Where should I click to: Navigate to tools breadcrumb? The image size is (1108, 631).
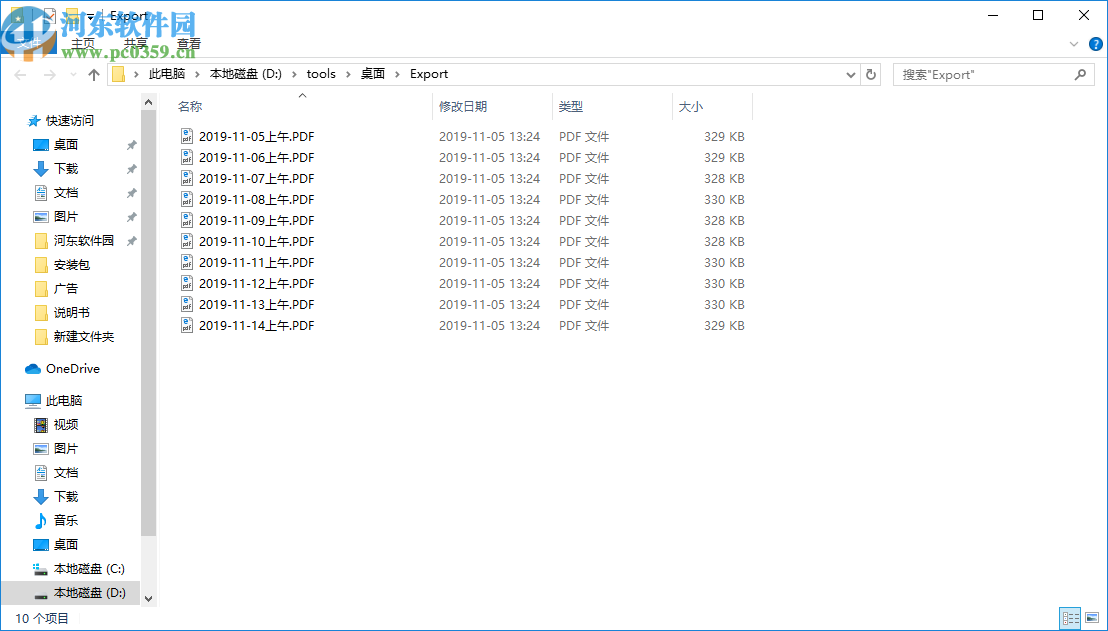(321, 73)
